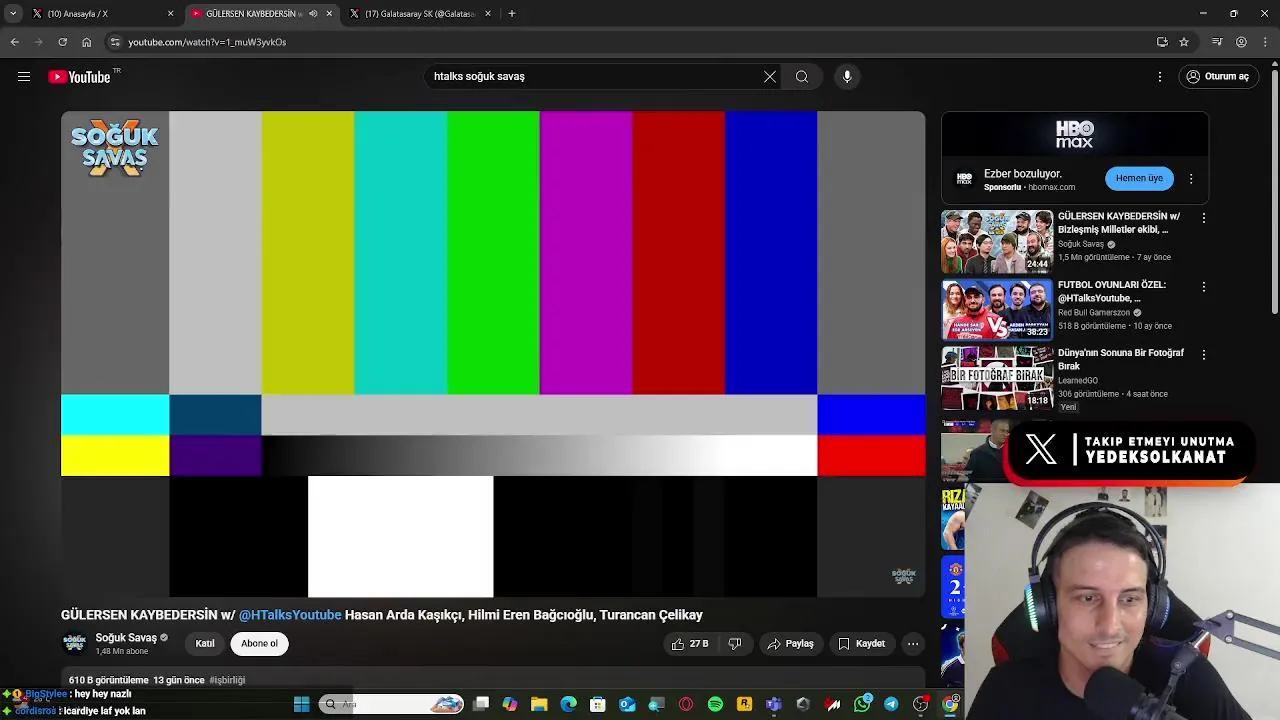Open Soğuk Savaş channel avatar
The width and height of the screenshot is (1280, 720).
click(x=74, y=643)
